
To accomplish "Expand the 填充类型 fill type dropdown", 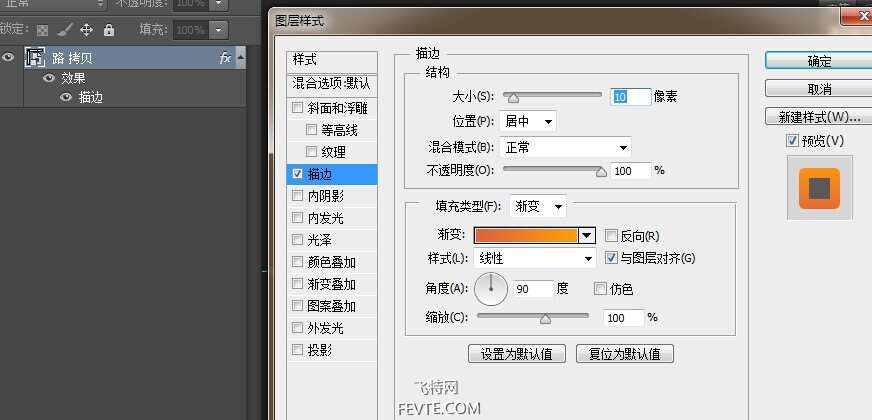I will 538,207.
